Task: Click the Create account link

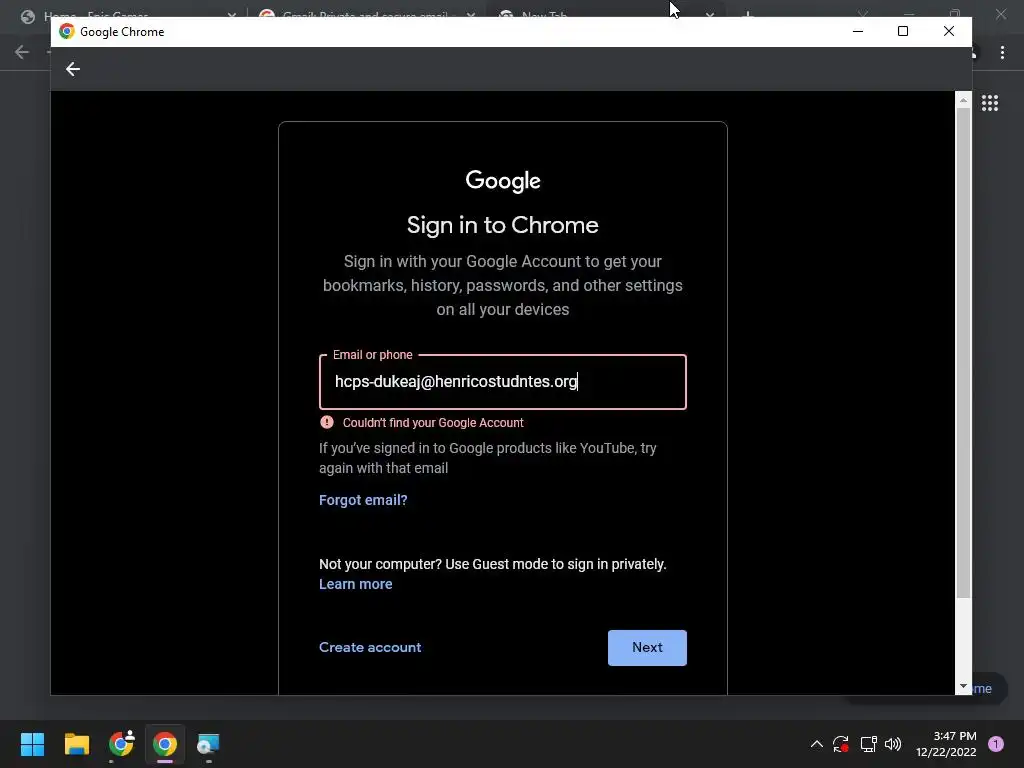Action: (x=370, y=647)
